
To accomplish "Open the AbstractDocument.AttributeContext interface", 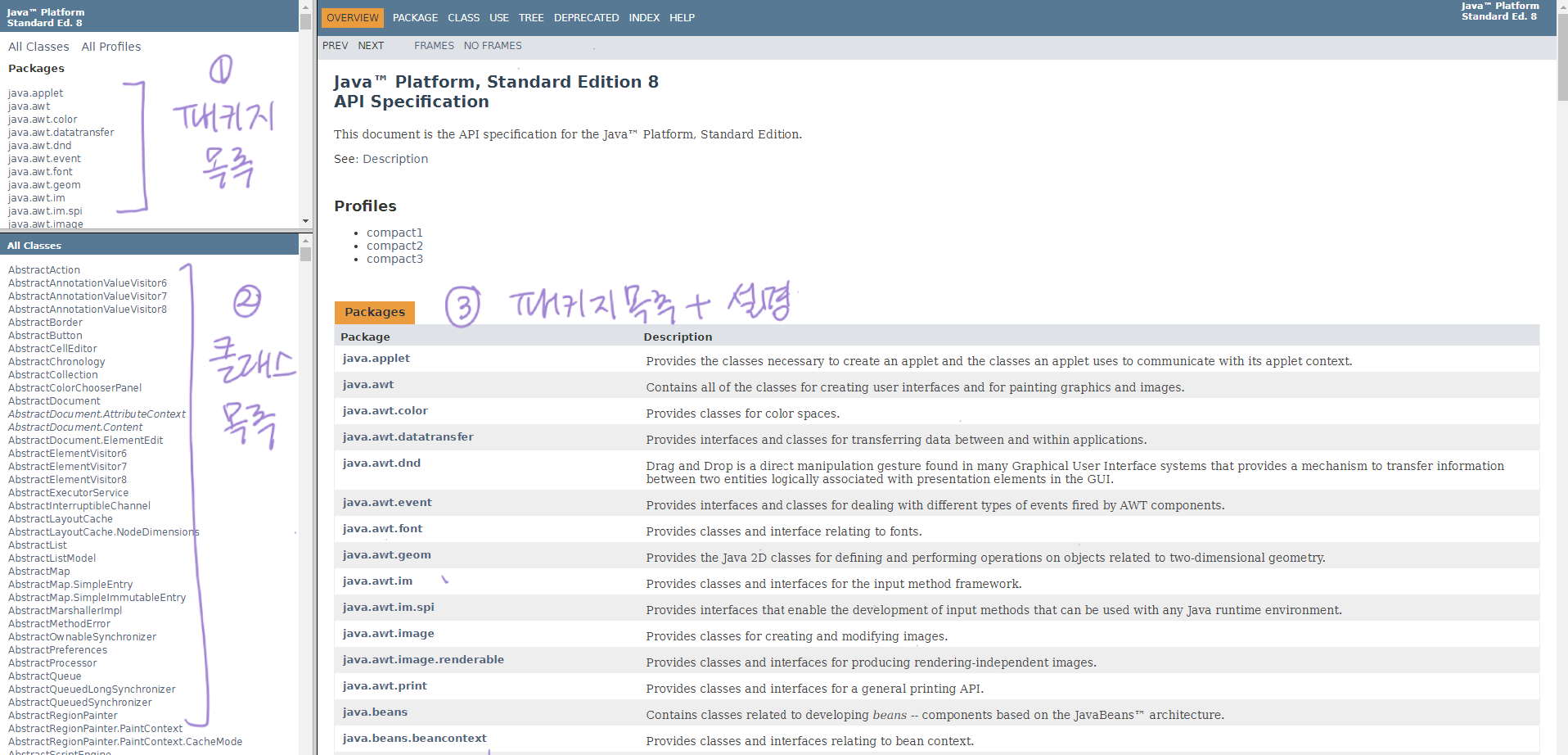I will click(97, 414).
